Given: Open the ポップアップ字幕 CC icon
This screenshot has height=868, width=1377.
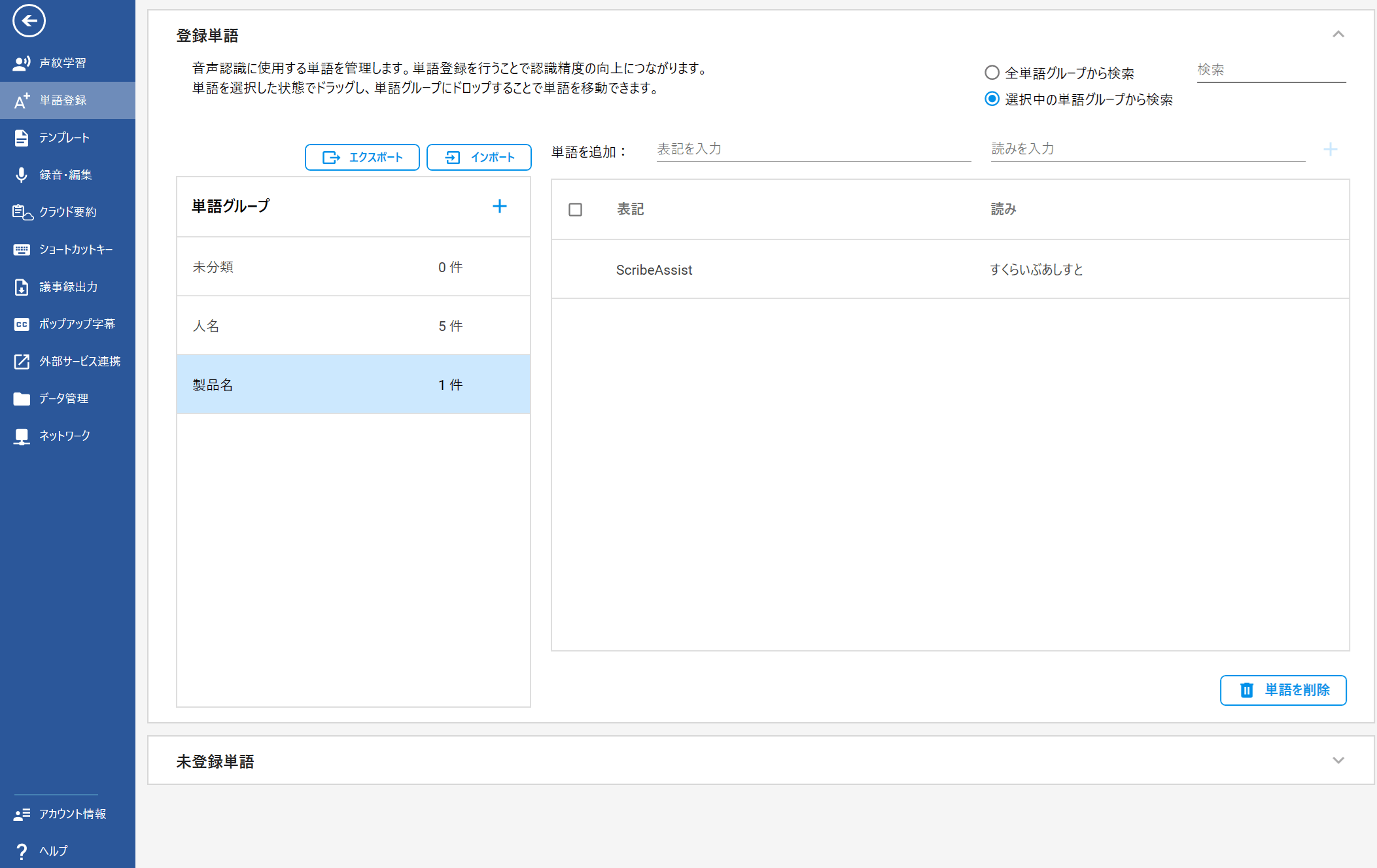Looking at the screenshot, I should (22, 324).
